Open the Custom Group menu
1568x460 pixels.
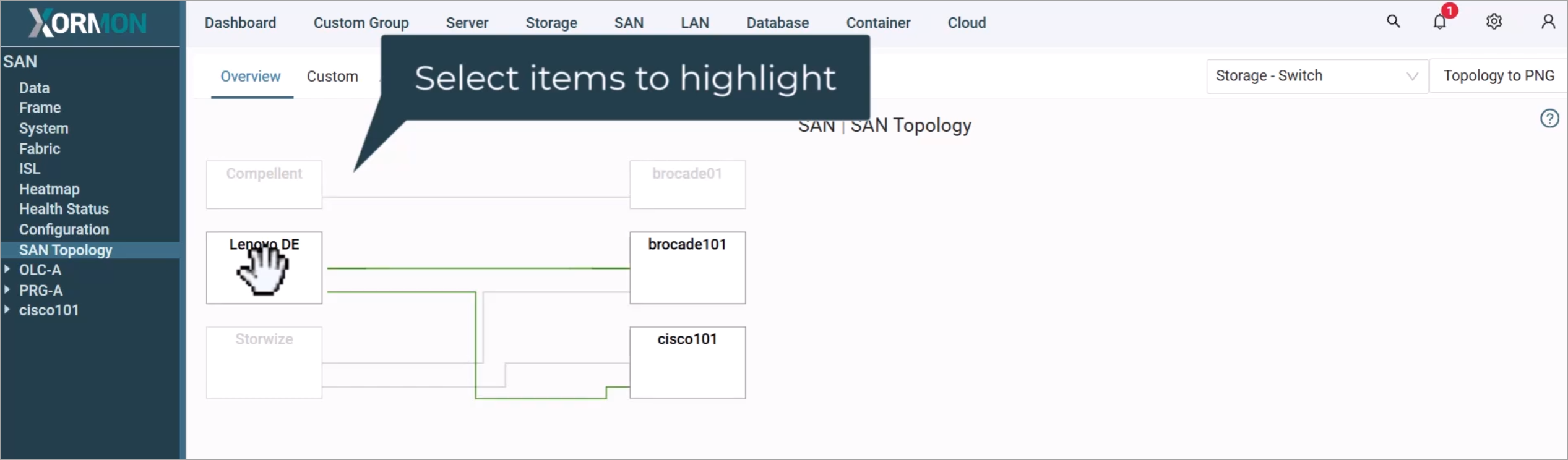361,23
